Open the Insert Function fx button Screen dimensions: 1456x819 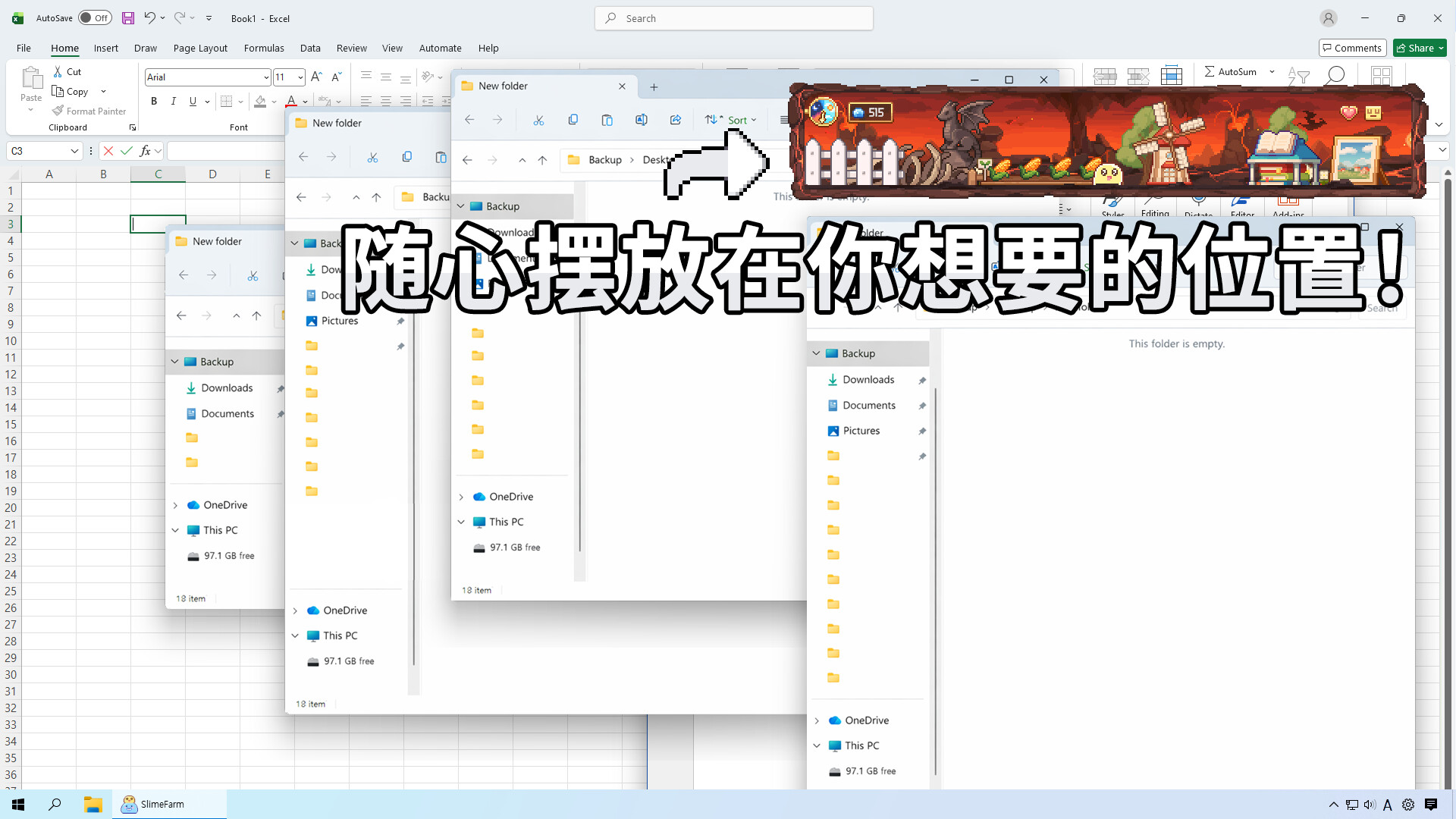coord(146,151)
